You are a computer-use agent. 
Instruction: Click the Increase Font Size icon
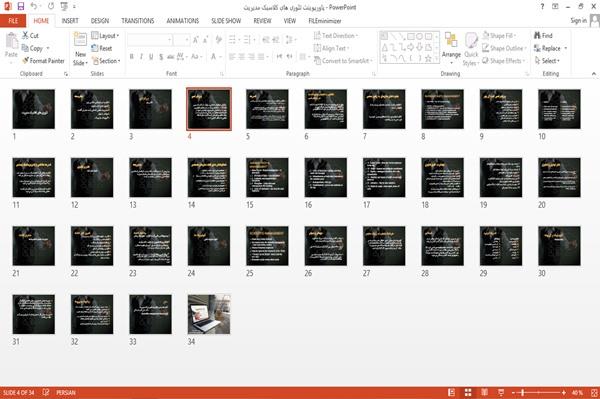click(196, 39)
